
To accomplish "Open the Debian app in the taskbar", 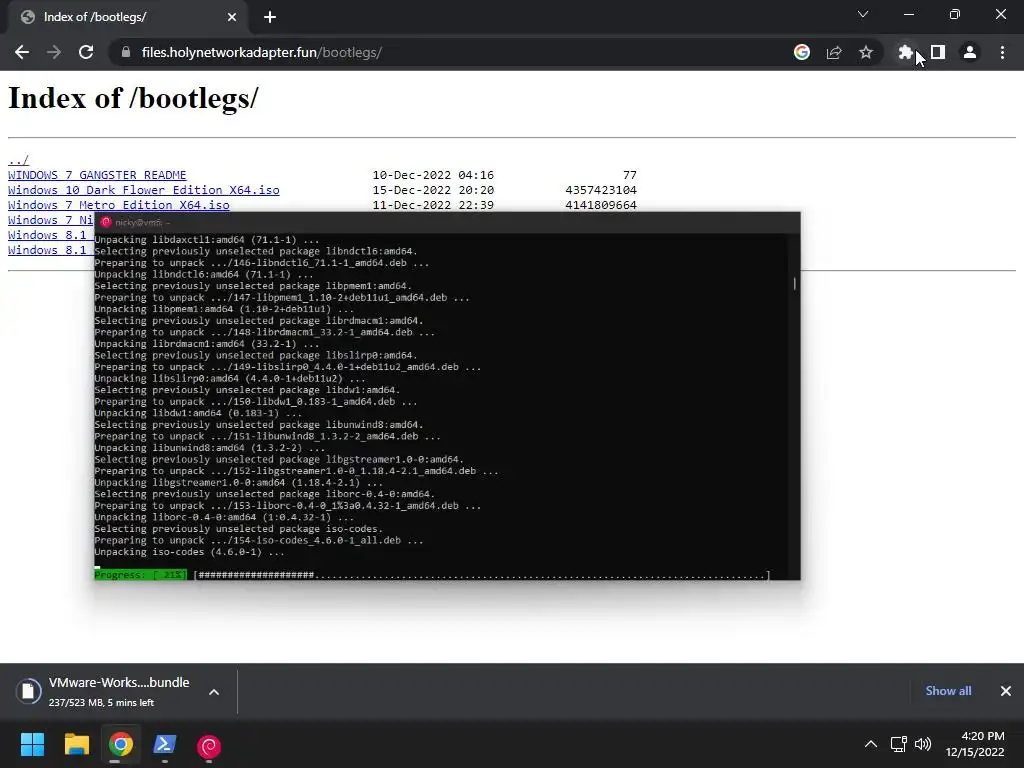I will tap(209, 745).
